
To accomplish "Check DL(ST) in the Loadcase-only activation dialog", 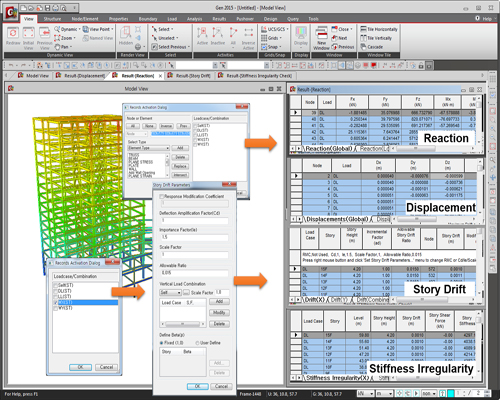I will coord(56,291).
